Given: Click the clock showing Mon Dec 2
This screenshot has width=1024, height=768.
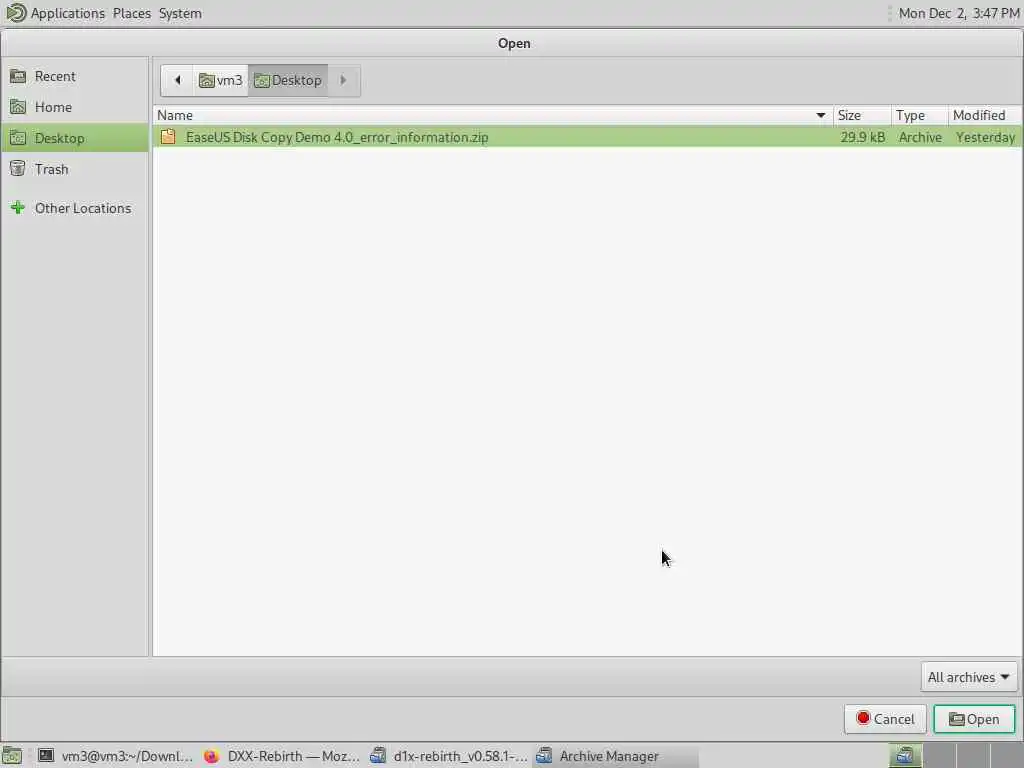Looking at the screenshot, I should click(958, 13).
